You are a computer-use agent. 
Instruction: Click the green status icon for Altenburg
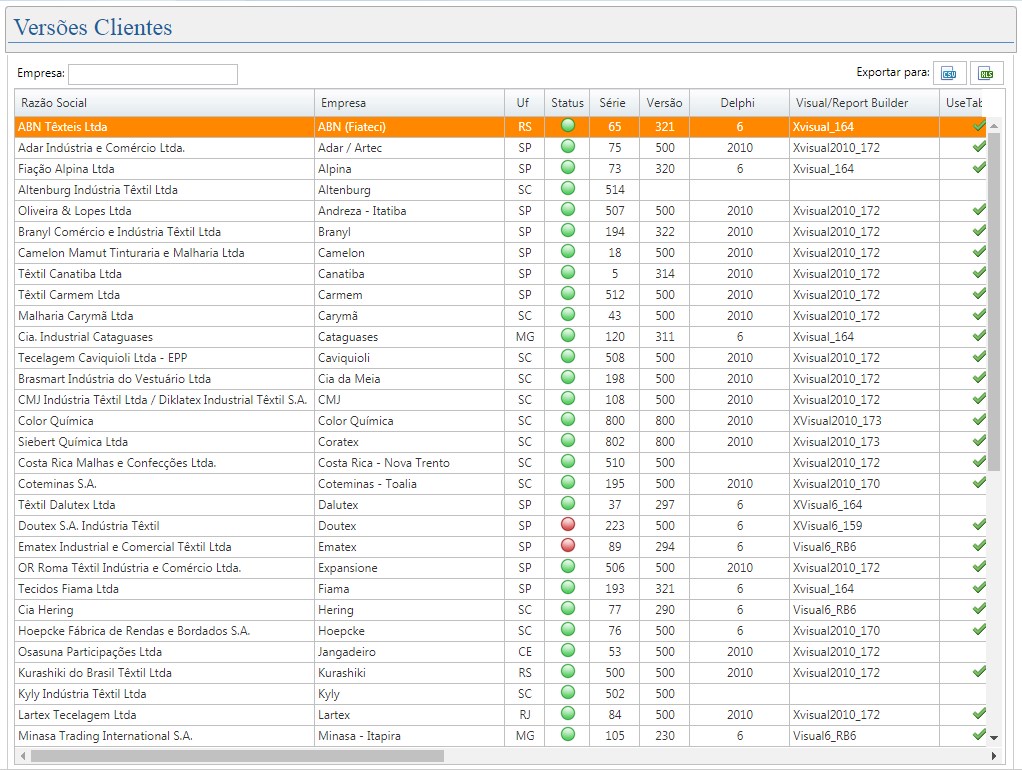[568, 188]
